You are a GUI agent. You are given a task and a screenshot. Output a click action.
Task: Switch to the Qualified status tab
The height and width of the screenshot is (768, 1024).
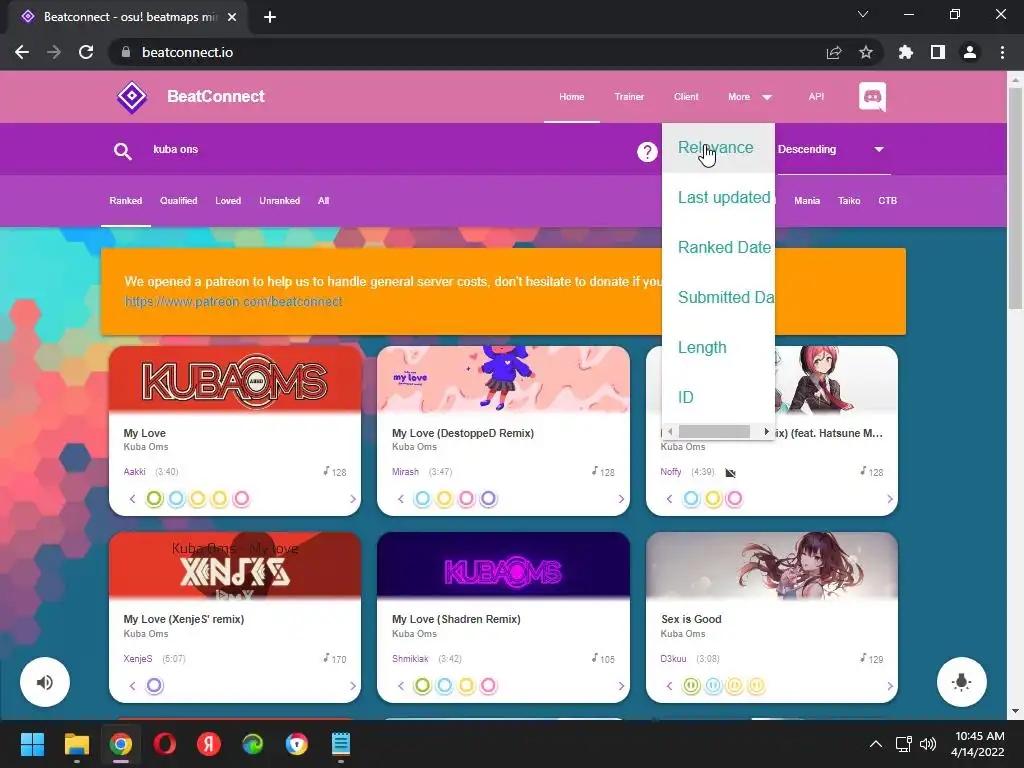(178, 201)
